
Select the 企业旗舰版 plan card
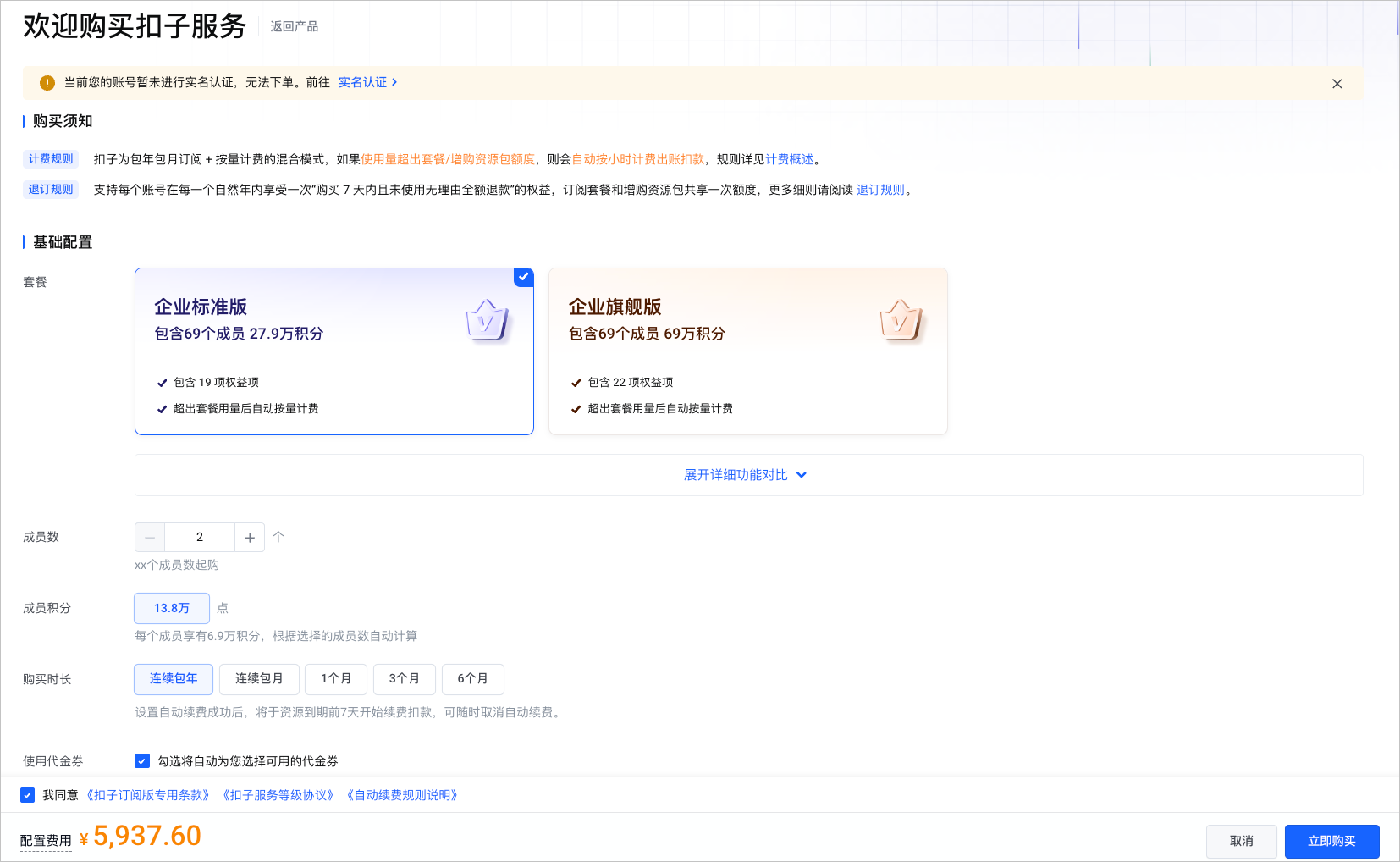(747, 351)
